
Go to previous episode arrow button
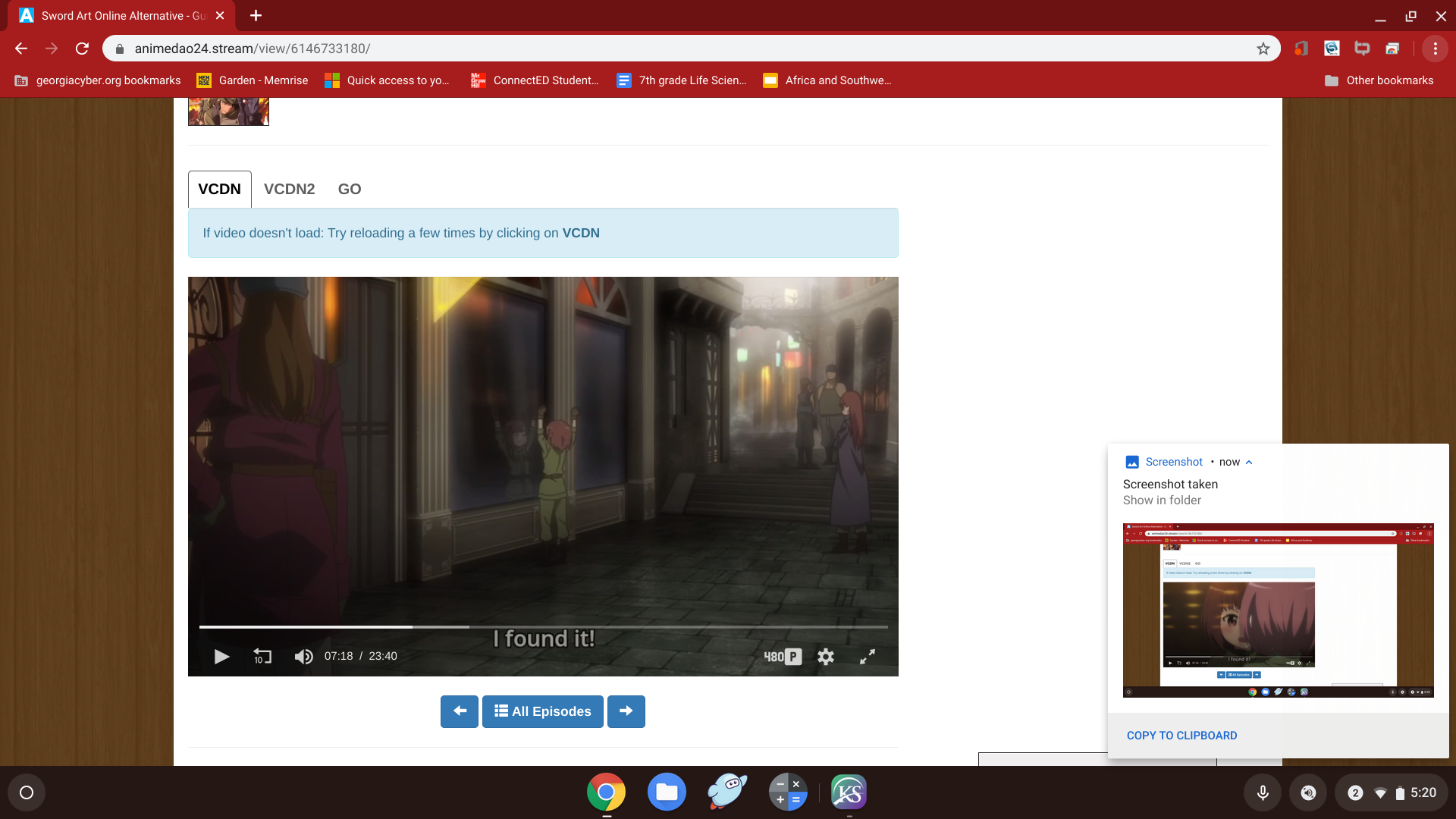pos(460,711)
